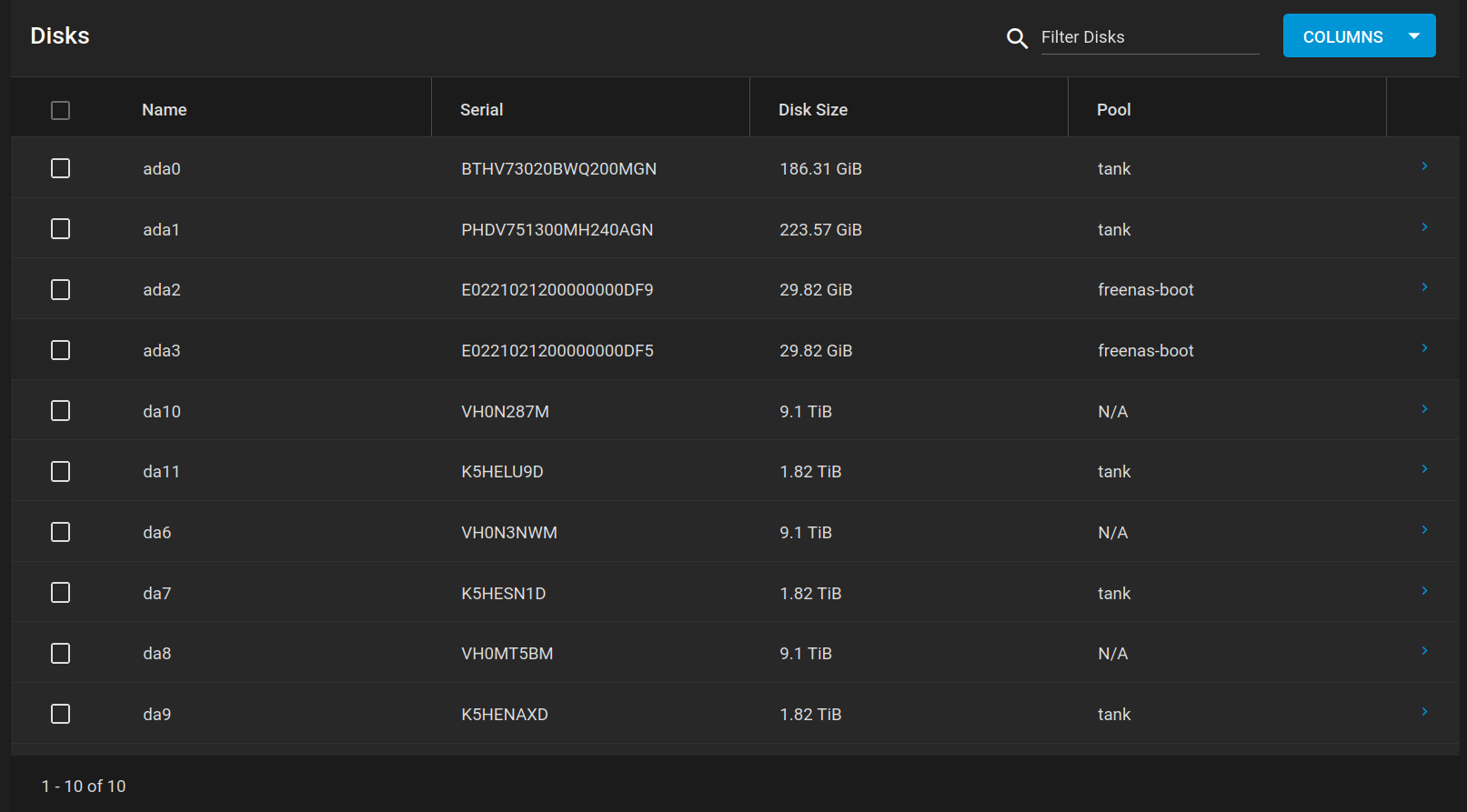Check the box for disk ada2
Screen dimensions: 1467x812
[x=61, y=289]
